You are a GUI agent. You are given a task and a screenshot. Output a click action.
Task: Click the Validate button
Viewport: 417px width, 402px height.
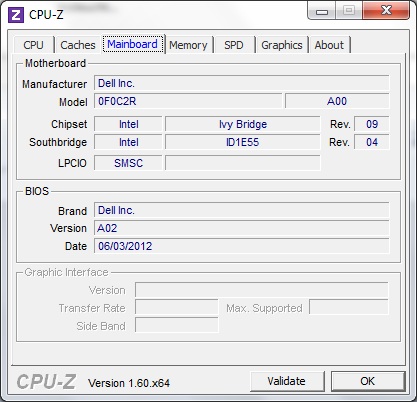287,381
